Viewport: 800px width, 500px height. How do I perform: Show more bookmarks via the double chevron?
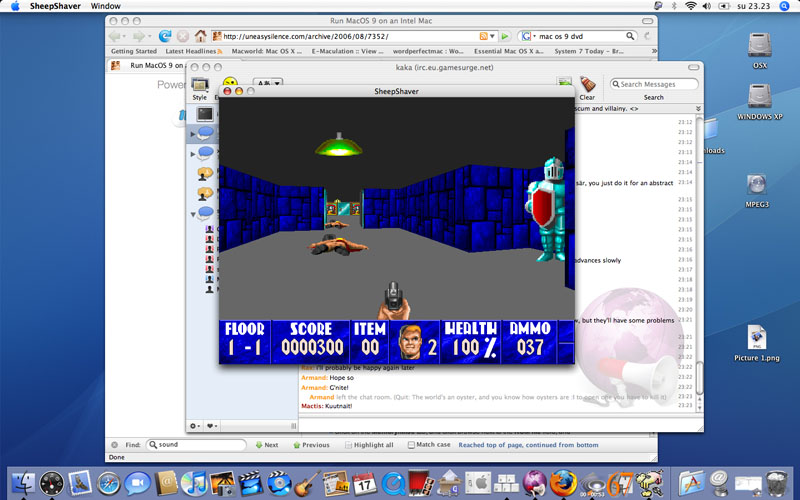click(654, 51)
